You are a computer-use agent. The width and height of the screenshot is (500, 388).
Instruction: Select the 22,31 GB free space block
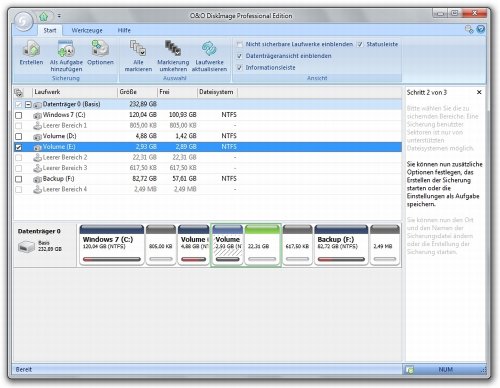[x=262, y=245]
